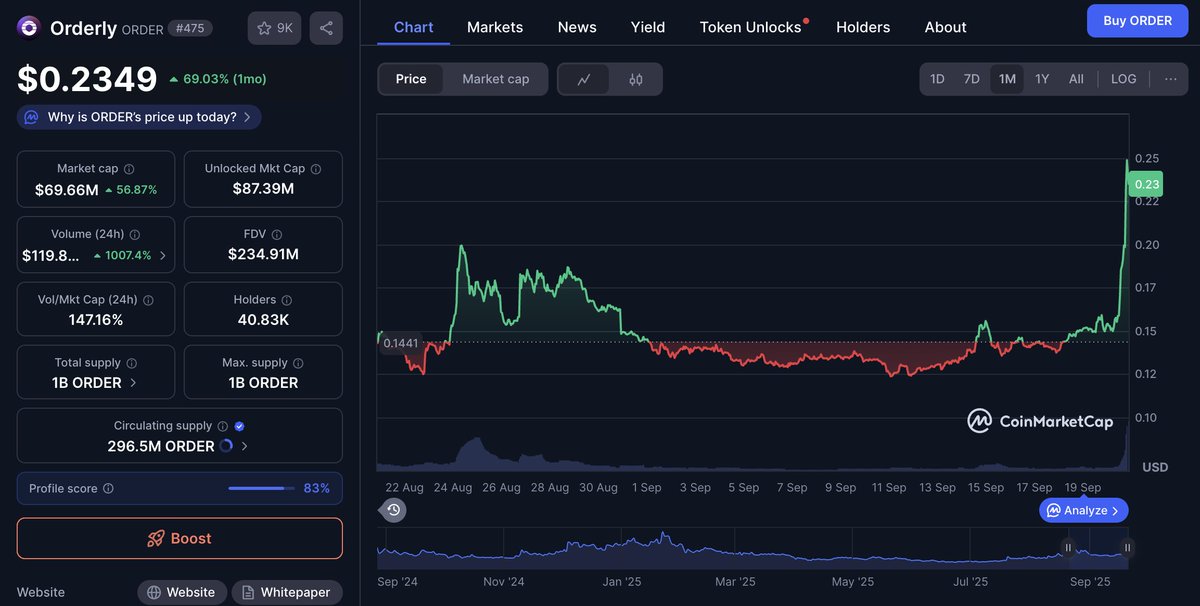Set chart range to 1Y
The width and height of the screenshot is (1200, 606).
tap(1042, 79)
